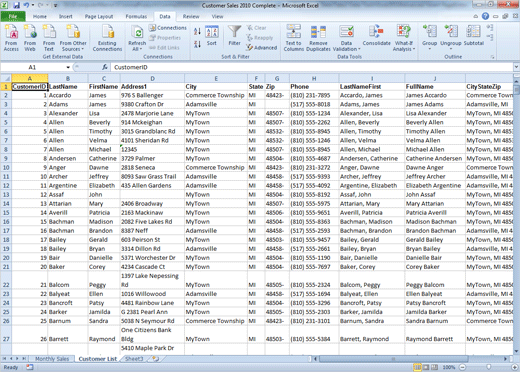Click the zoom out minus button
Viewport: 520px width, 372px height.
pyautogui.click(x=463, y=367)
